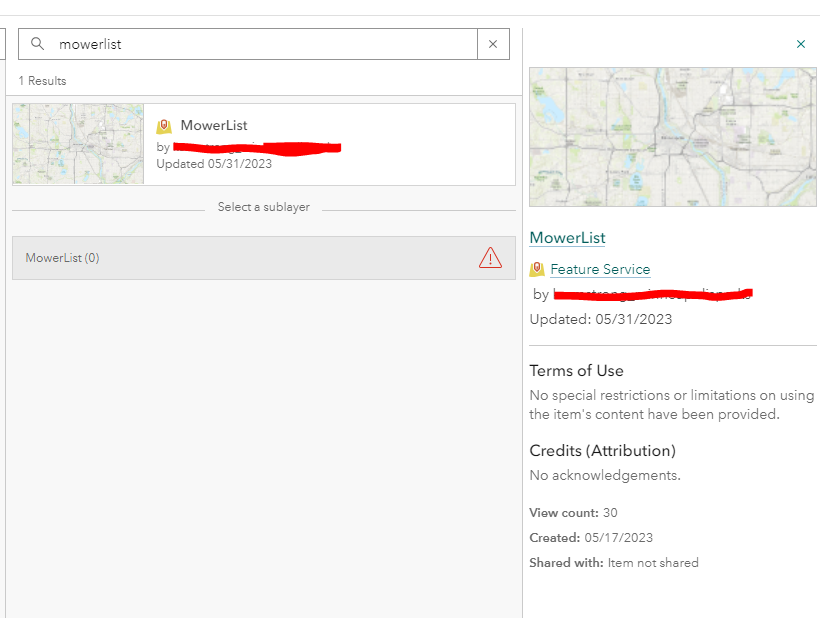Close the item details panel

(801, 44)
